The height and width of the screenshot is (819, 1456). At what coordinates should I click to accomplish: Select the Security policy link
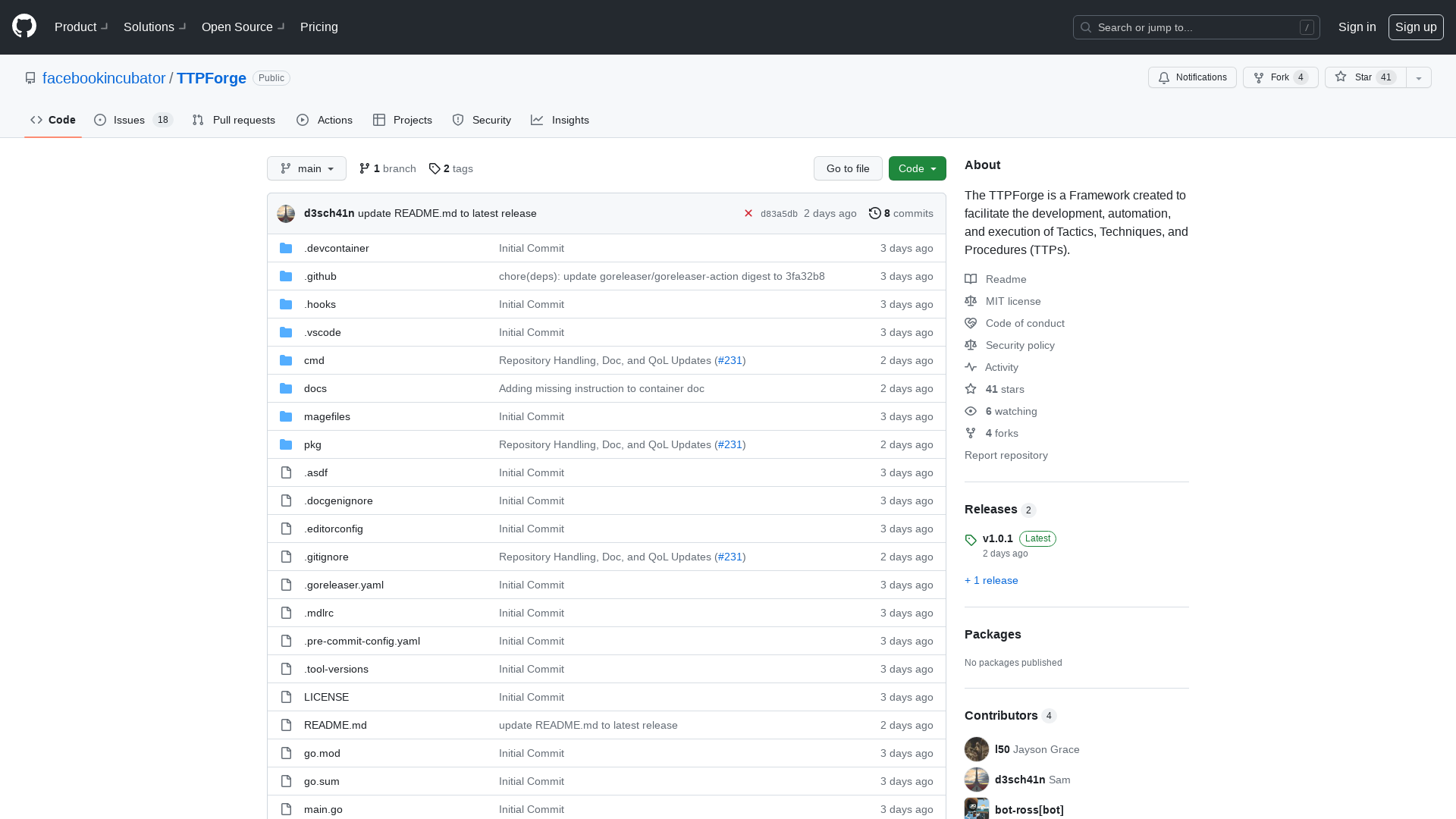[1020, 344]
